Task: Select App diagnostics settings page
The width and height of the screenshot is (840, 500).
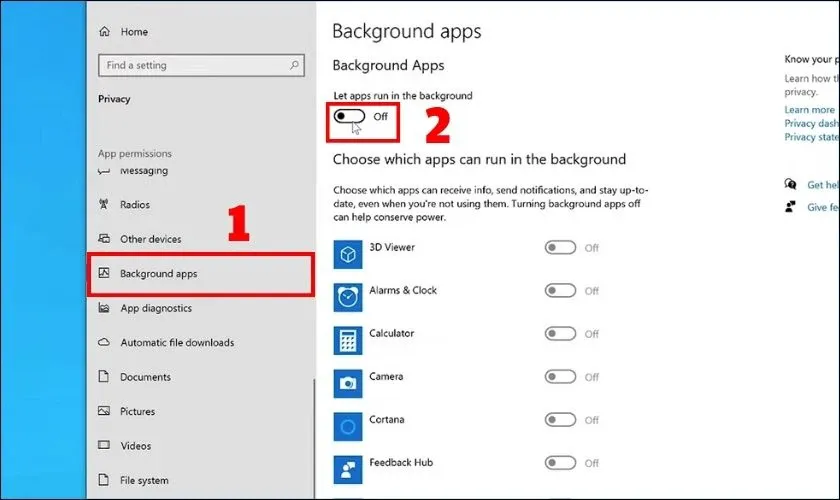Action: [155, 308]
